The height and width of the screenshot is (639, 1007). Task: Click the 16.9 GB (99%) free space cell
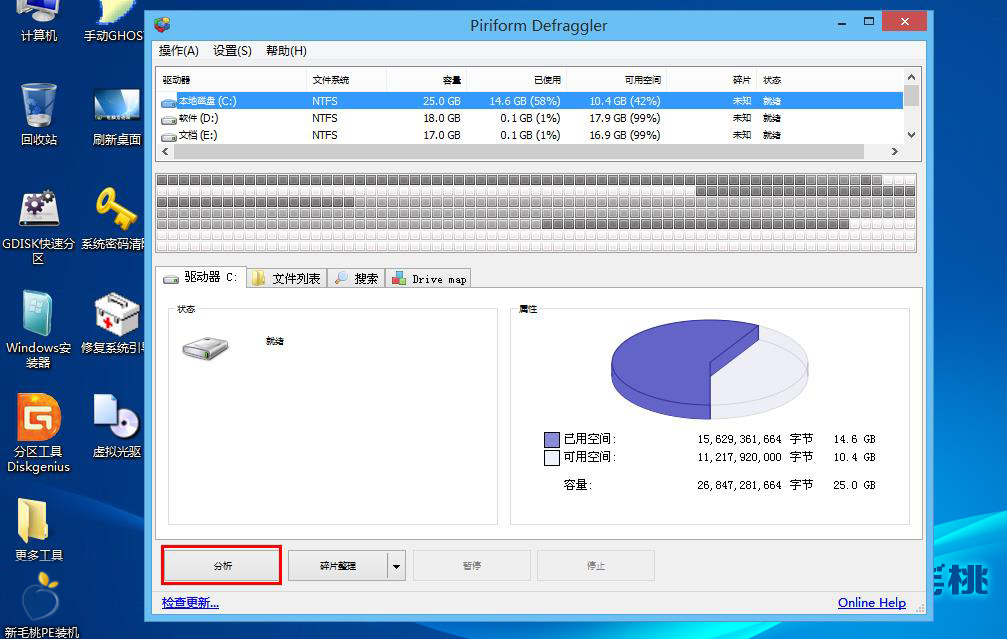point(624,135)
